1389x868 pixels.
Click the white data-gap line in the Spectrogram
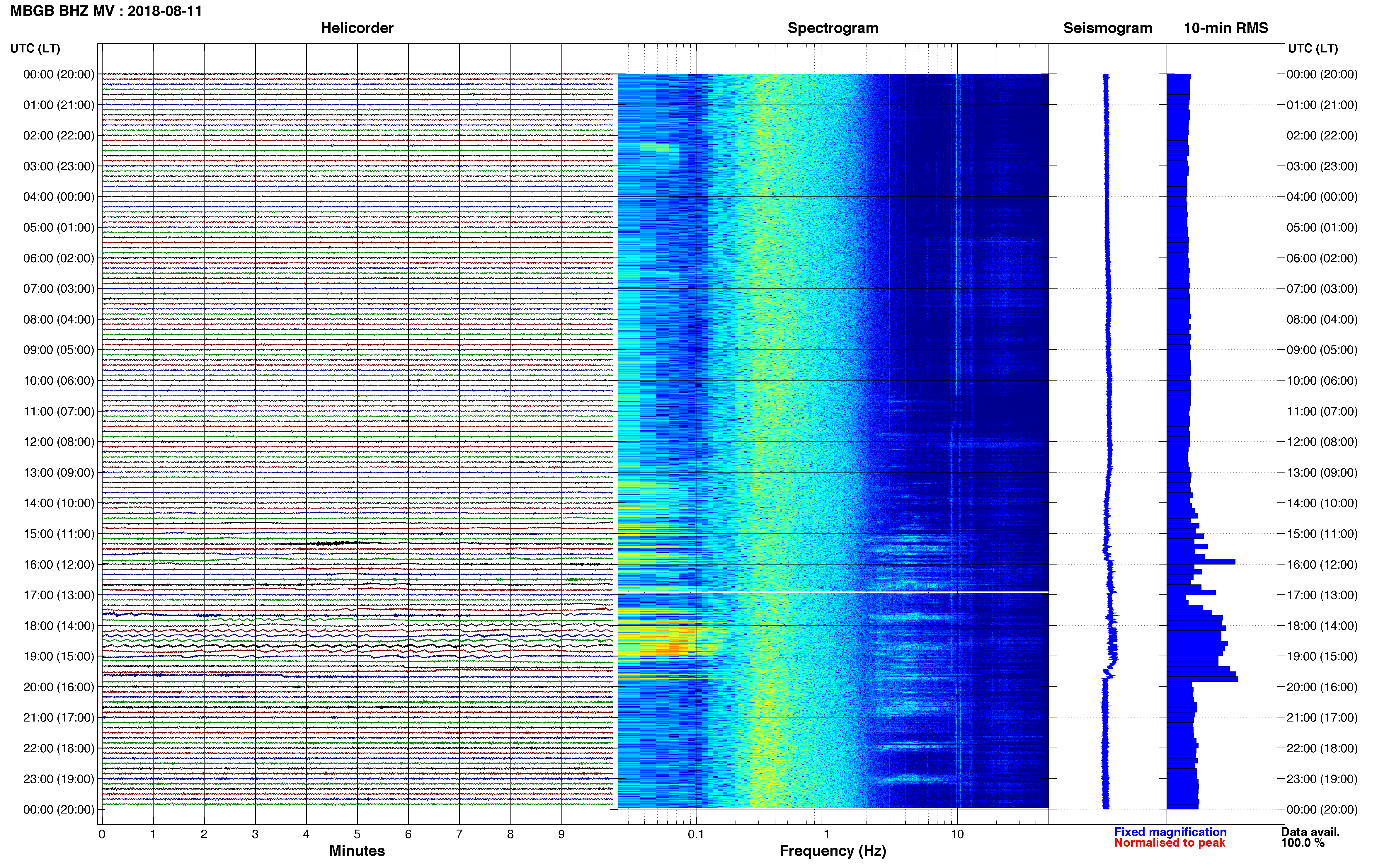coord(833,592)
